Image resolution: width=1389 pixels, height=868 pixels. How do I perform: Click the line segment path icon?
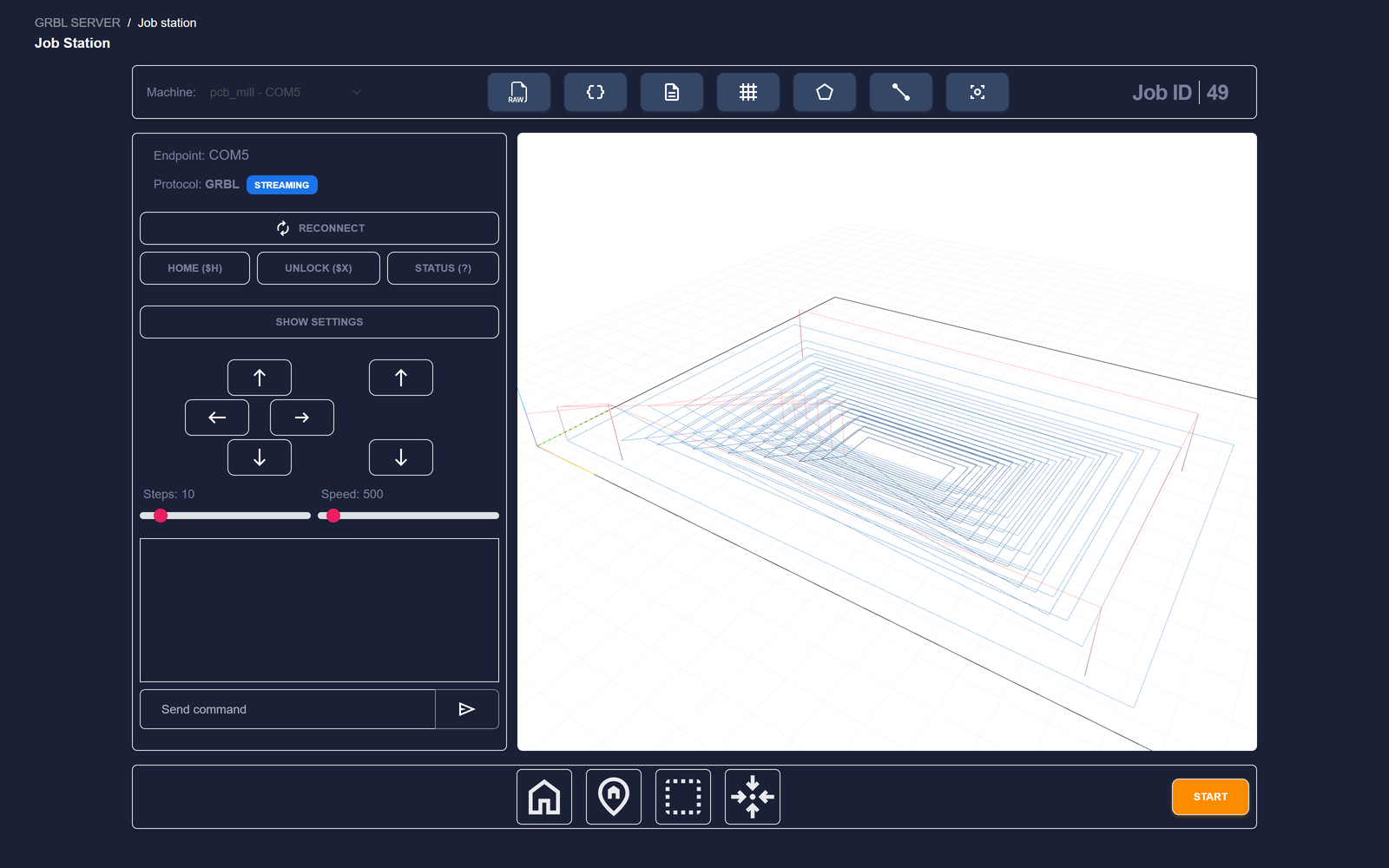click(901, 92)
